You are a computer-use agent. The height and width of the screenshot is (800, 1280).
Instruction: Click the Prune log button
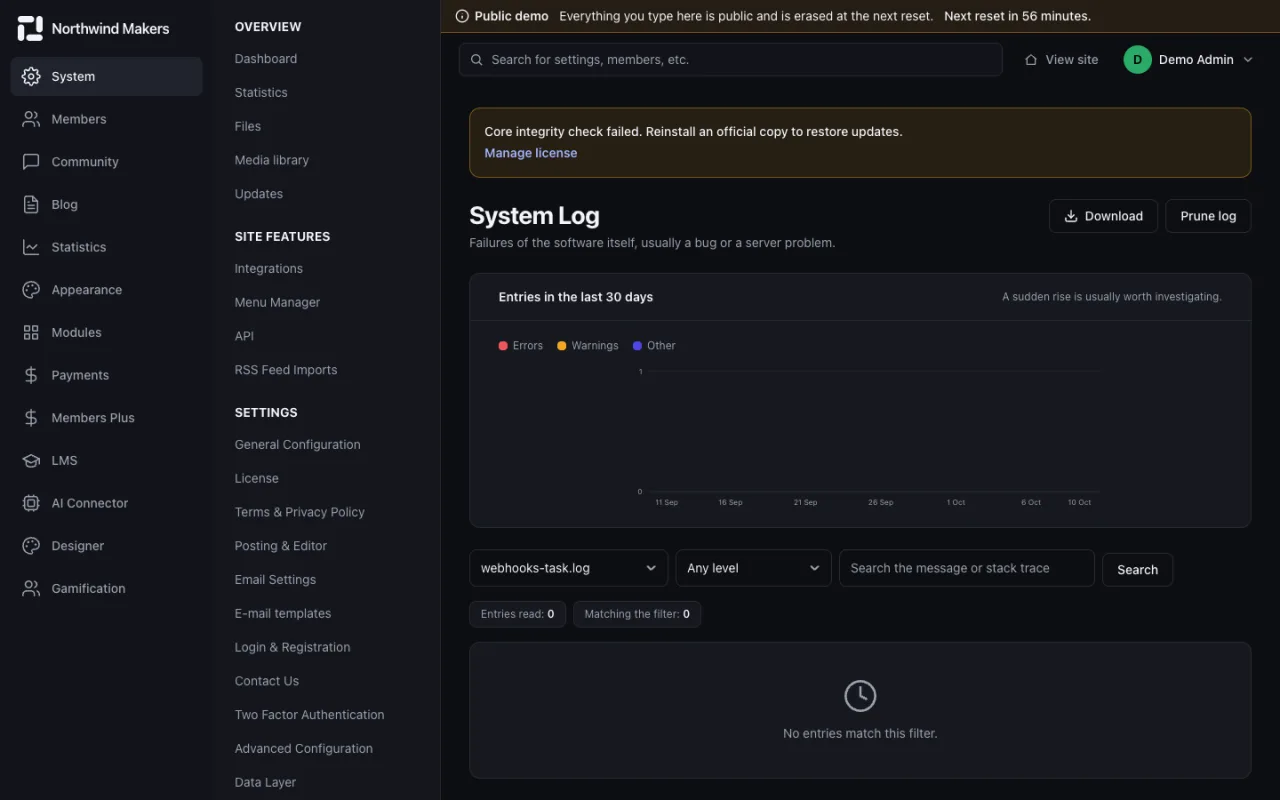(1208, 216)
